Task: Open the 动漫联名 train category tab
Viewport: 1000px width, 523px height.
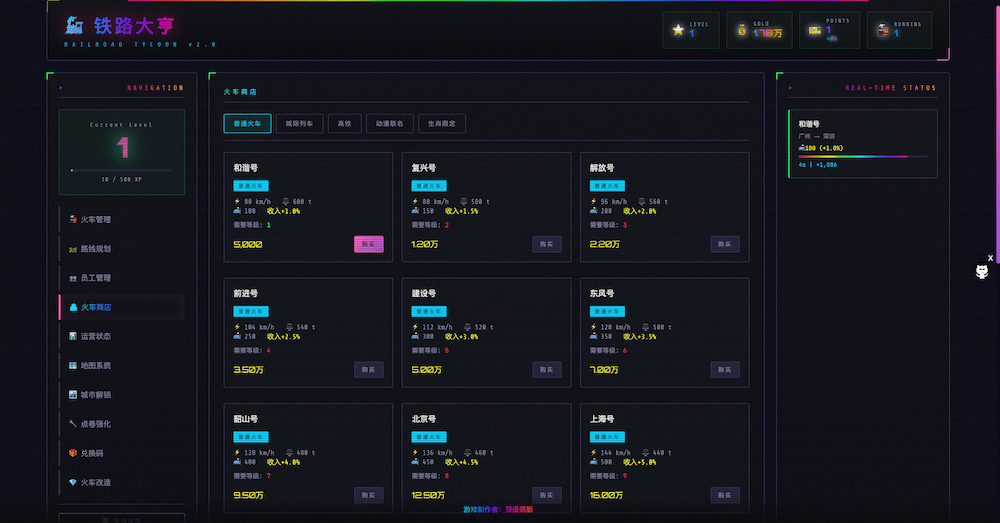Action: tap(389, 124)
